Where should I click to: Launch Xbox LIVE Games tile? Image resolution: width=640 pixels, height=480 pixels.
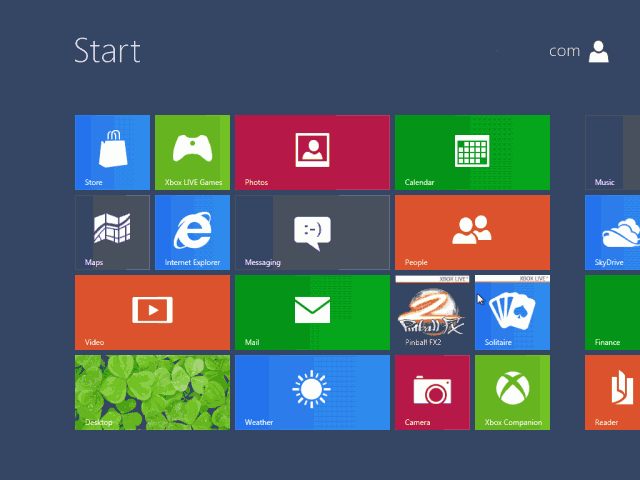(x=192, y=152)
